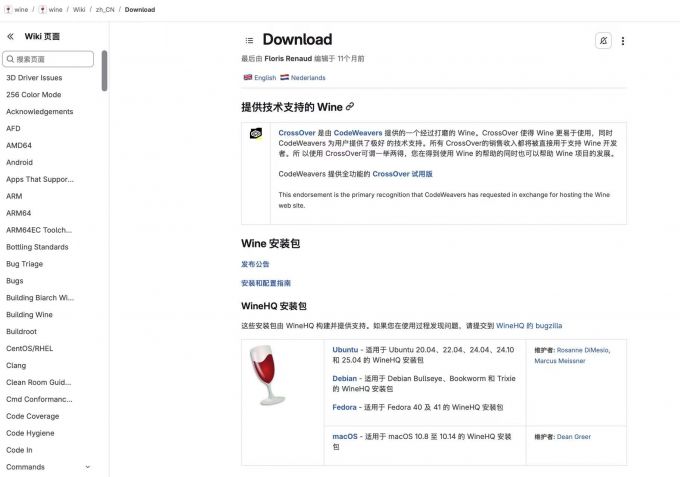Screen dimensions: 680x477
Task: Open Building Wine wiki page
Action: [29, 314]
